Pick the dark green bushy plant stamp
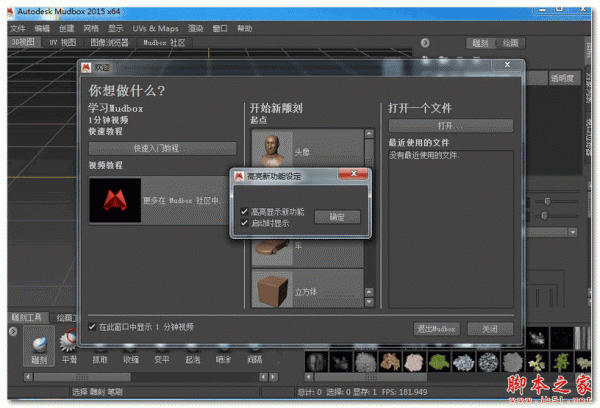The width and height of the screenshot is (600, 408). point(561,362)
